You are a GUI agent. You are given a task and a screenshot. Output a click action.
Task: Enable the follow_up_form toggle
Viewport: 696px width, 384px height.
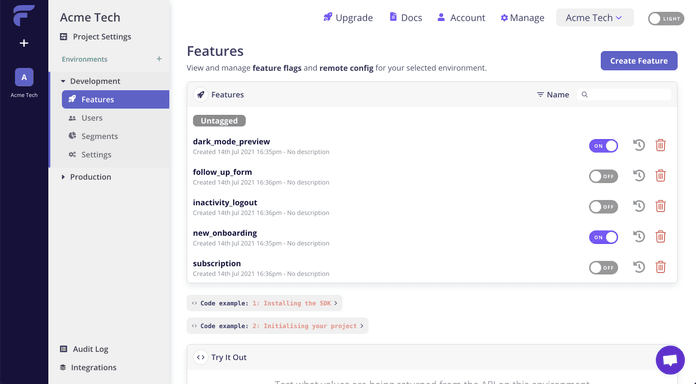(x=603, y=176)
